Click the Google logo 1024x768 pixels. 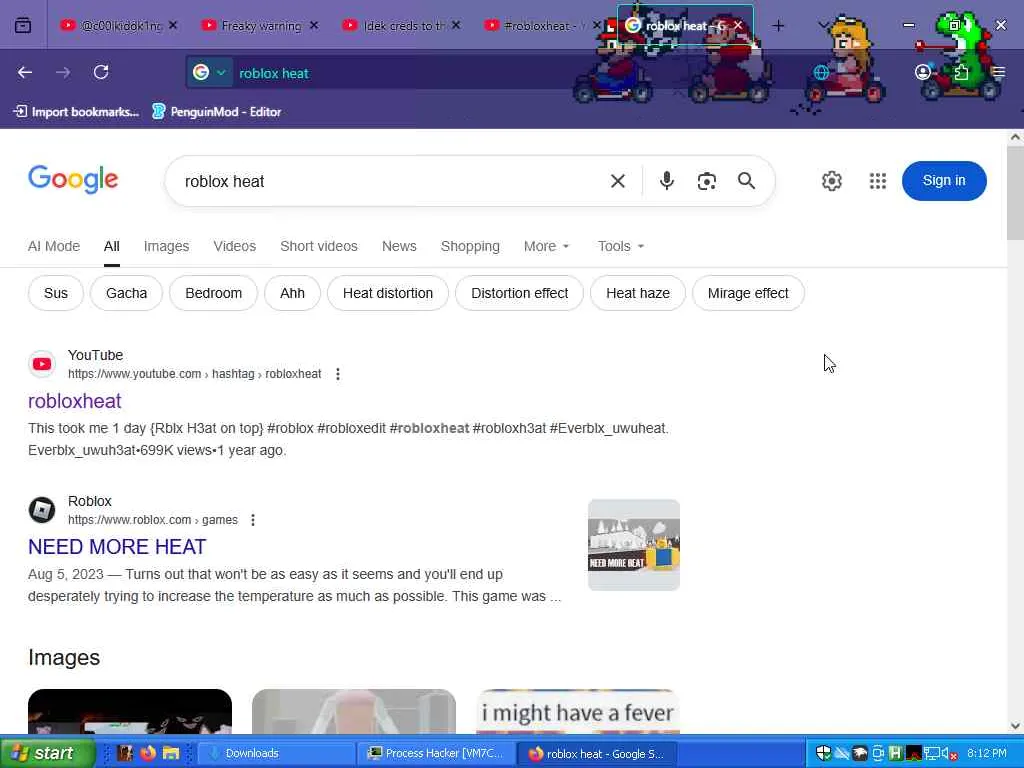[73, 179]
